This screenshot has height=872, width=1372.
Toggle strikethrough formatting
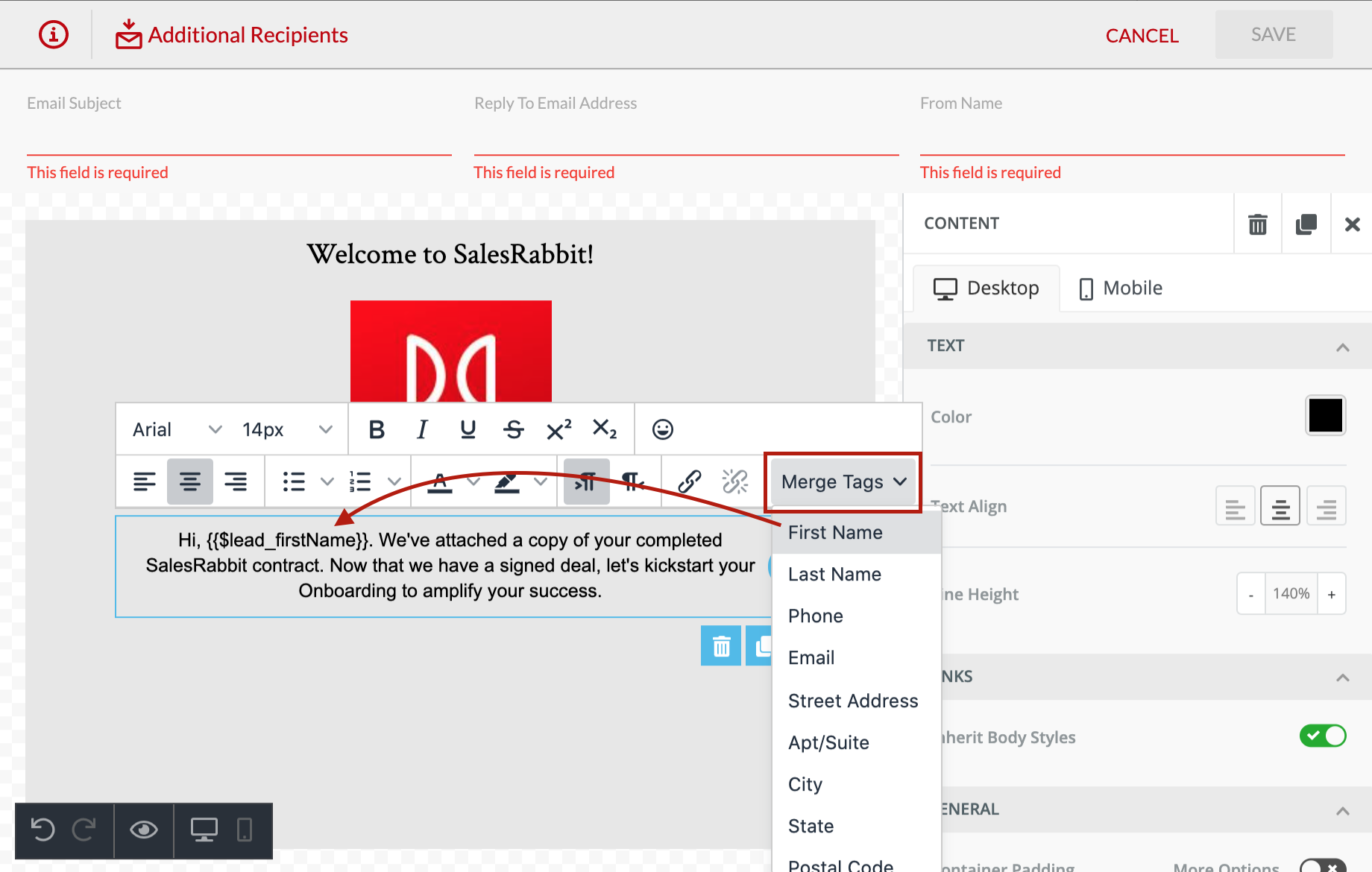pos(513,429)
